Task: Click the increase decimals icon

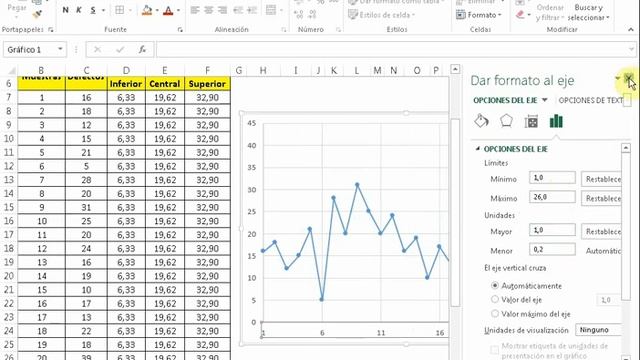Action: pyautogui.click(x=299, y=15)
